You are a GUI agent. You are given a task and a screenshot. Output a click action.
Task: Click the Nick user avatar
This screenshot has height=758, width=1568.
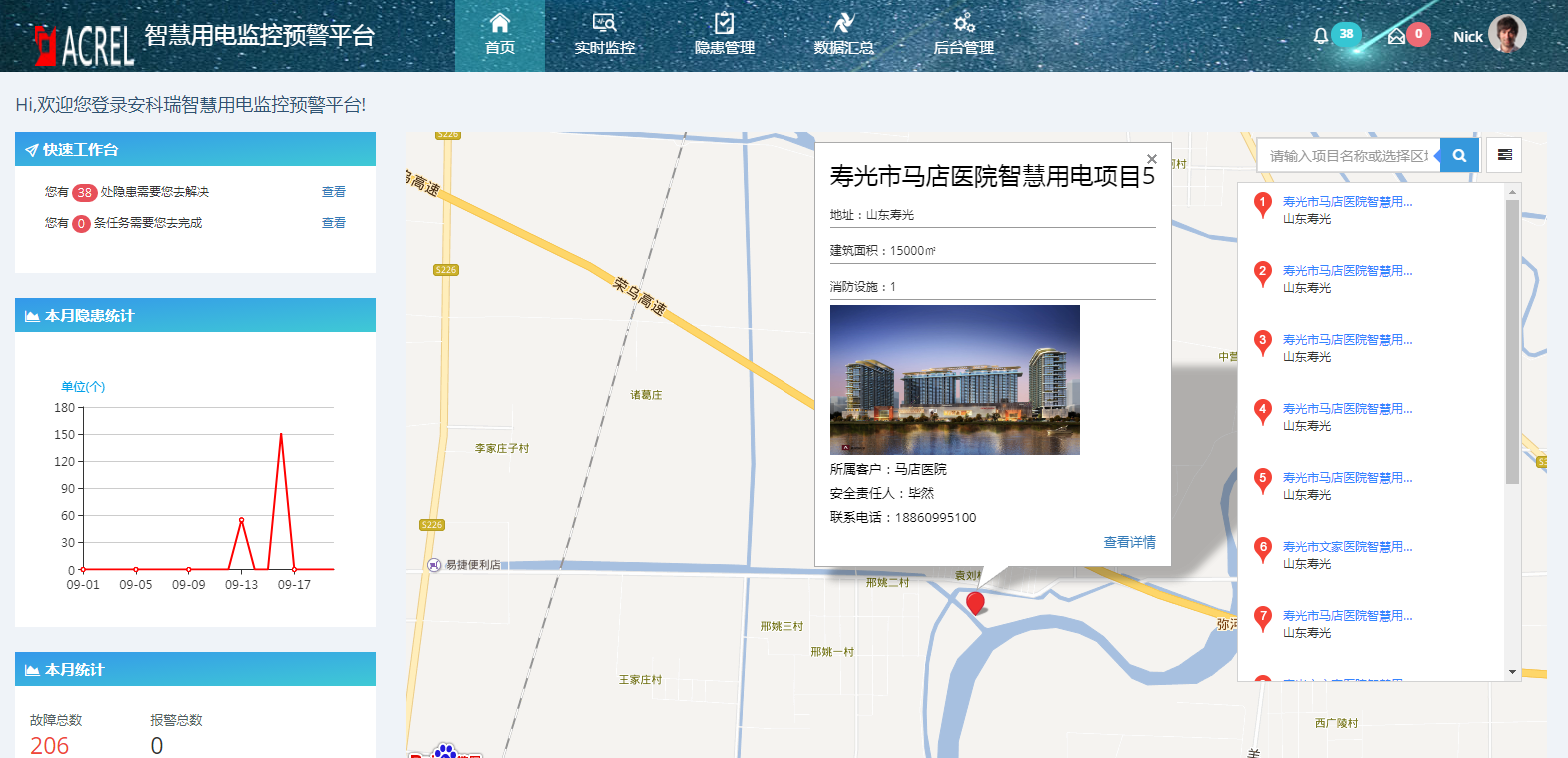coord(1506,35)
